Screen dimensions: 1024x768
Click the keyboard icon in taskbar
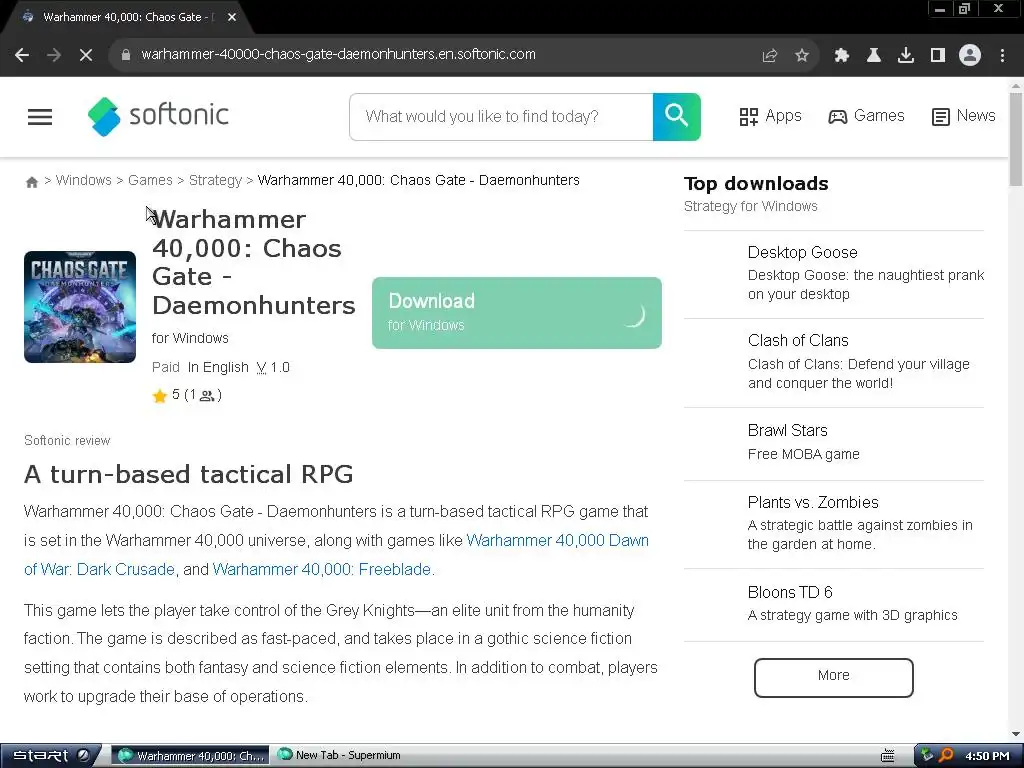[888, 756]
